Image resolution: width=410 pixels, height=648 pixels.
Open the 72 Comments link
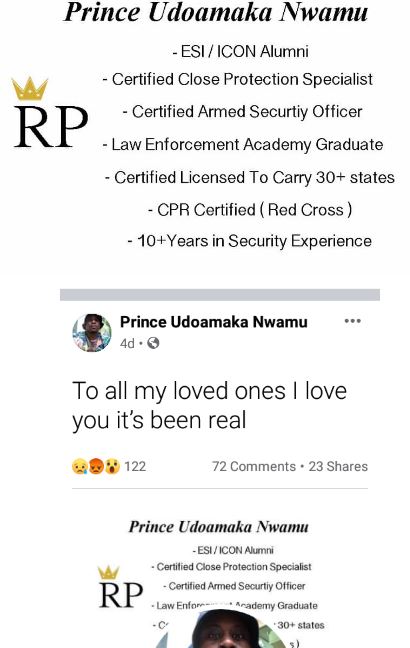click(x=254, y=467)
